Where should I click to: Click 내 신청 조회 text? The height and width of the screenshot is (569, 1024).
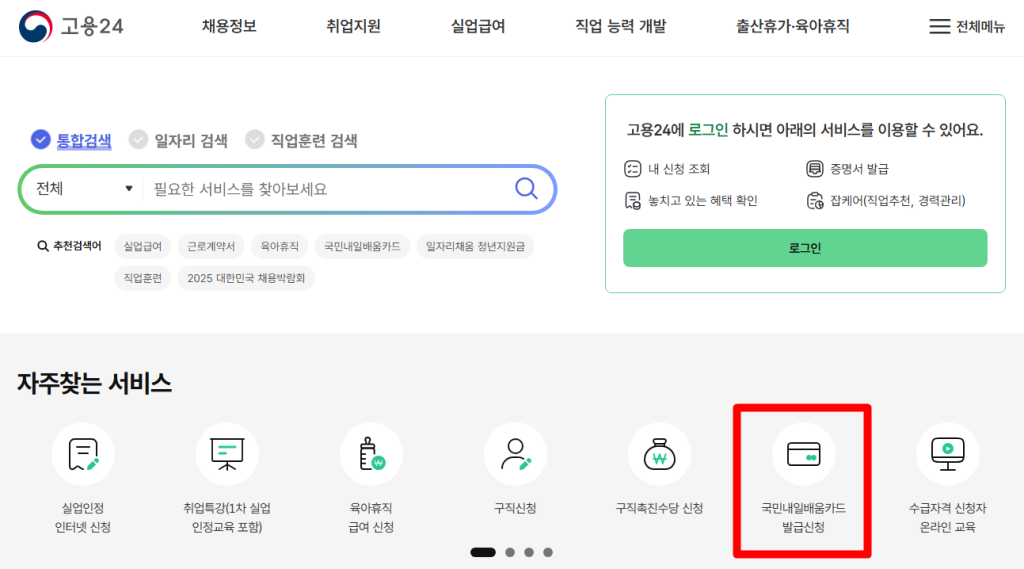click(679, 169)
